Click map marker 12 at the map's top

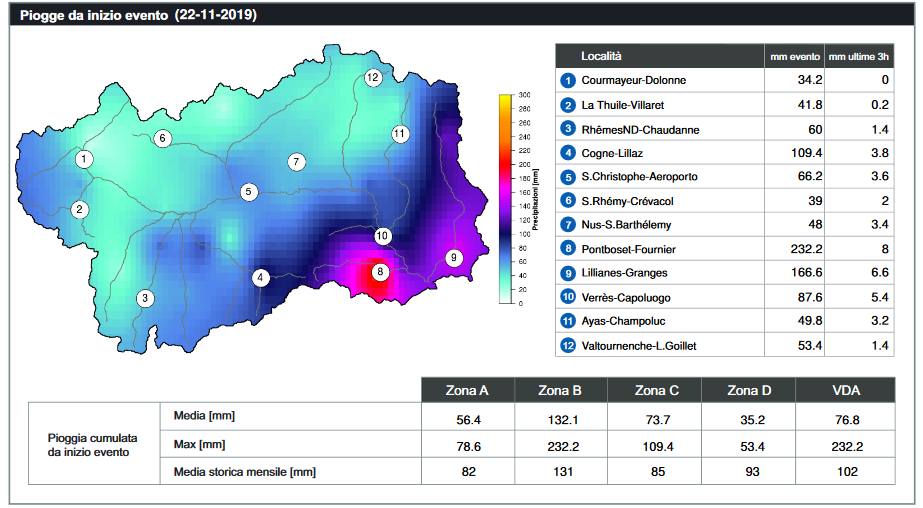(373, 77)
